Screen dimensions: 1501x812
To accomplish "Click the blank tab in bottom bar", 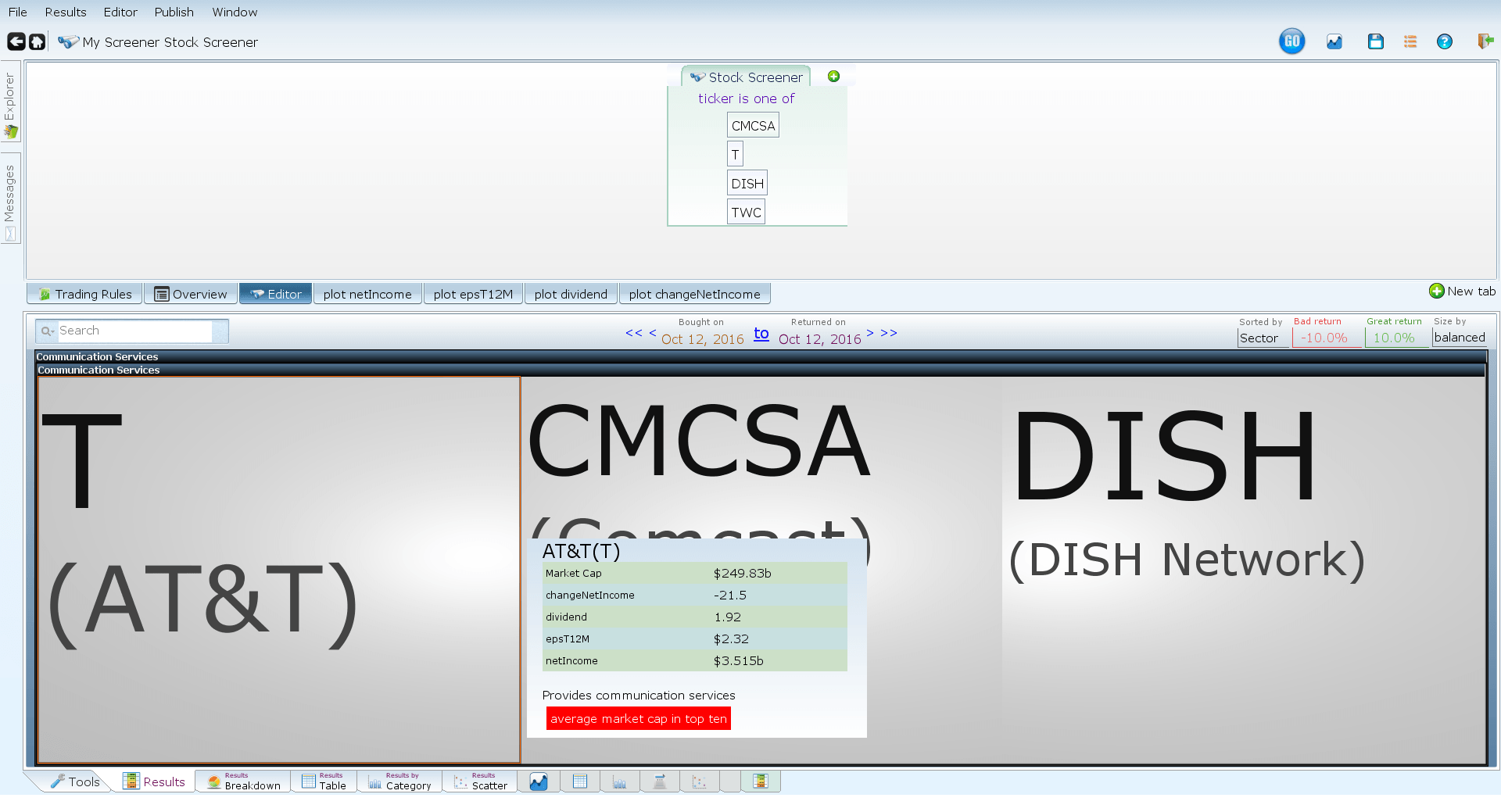I will (x=730, y=782).
